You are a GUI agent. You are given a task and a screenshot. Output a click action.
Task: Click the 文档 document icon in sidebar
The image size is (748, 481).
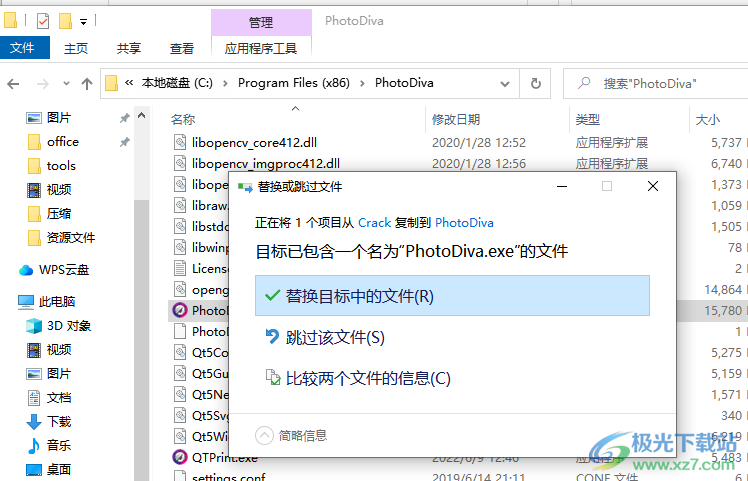[34, 398]
